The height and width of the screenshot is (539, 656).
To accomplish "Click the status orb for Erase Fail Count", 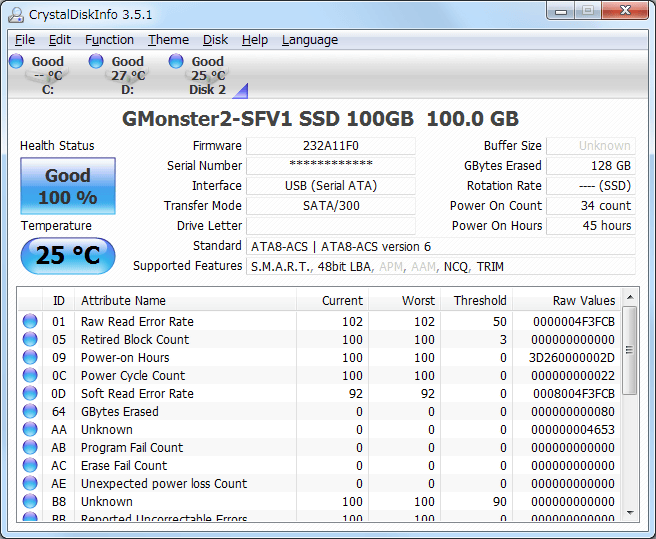I will [x=30, y=465].
